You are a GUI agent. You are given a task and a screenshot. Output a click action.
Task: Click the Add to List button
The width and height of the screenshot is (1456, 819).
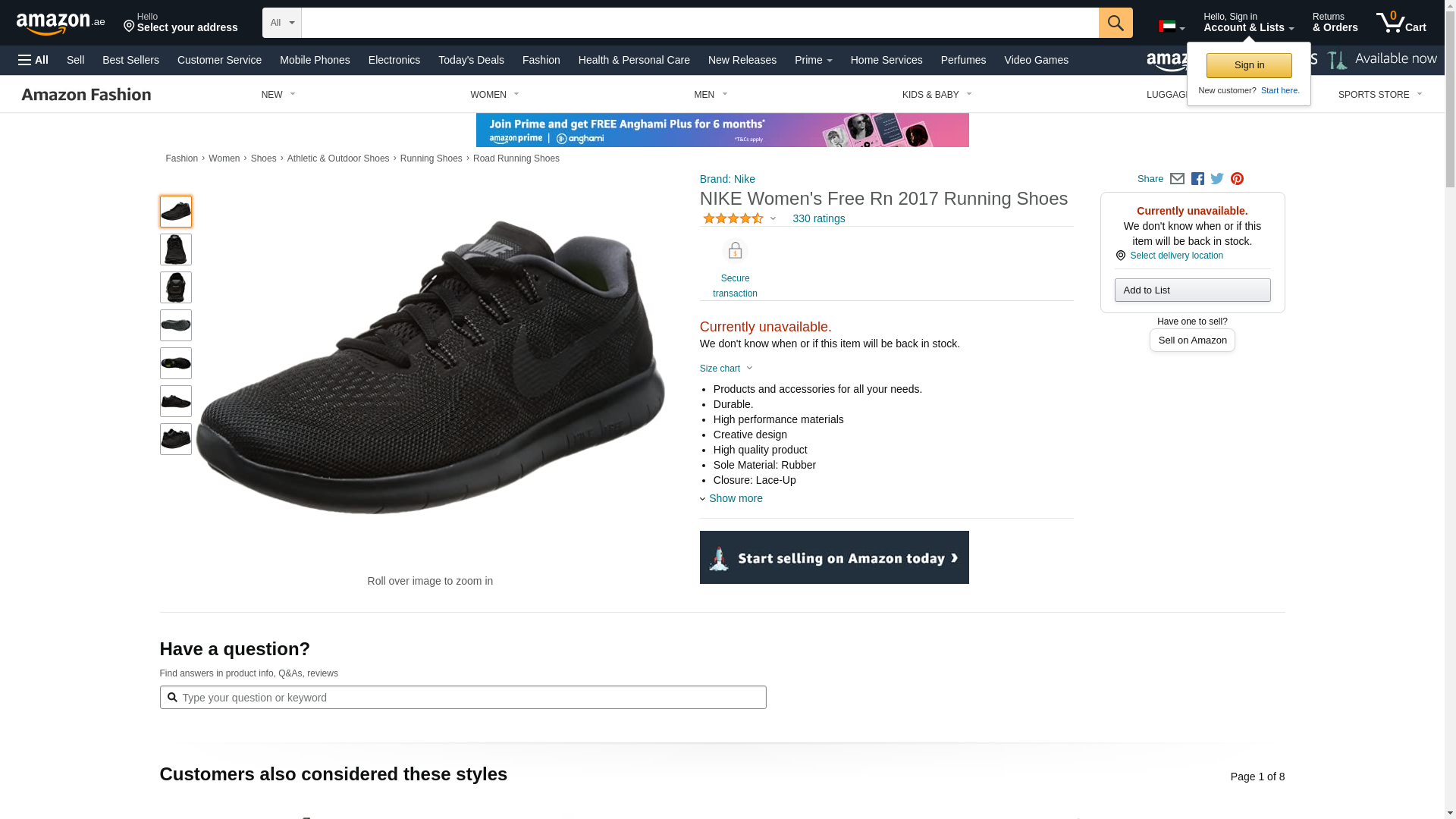coord(1192,290)
